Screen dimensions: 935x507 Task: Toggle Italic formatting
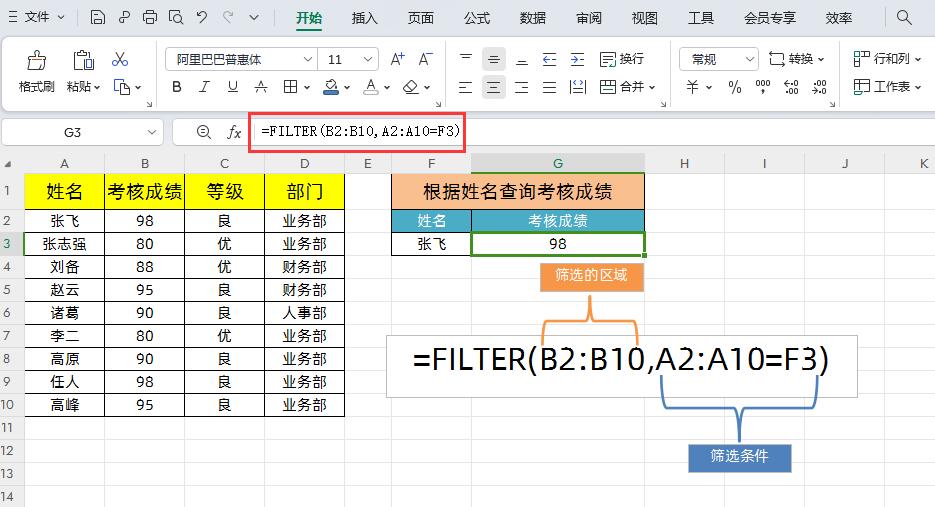pos(204,87)
